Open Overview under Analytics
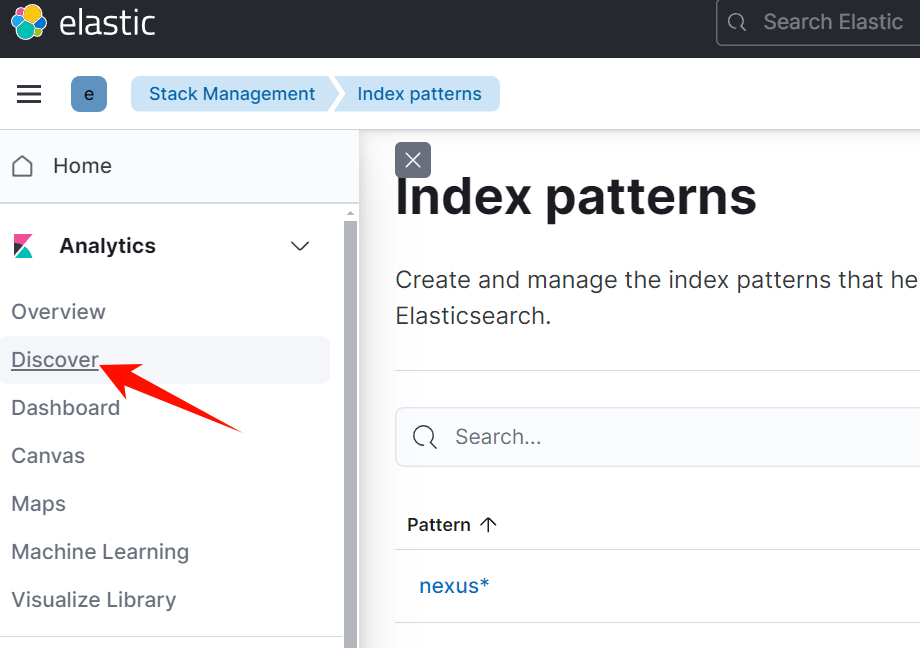Screen dimensions: 920x648 59,312
